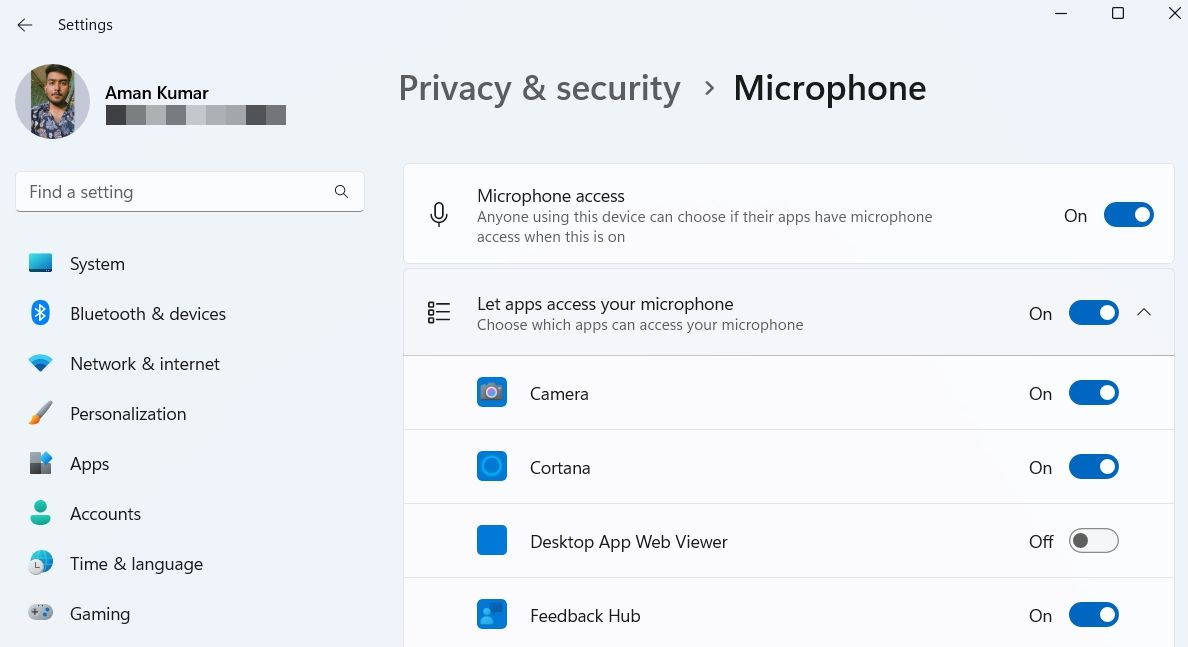Screen dimensions: 1188x647
Task: Maximize the Settings window
Action: point(1118,13)
